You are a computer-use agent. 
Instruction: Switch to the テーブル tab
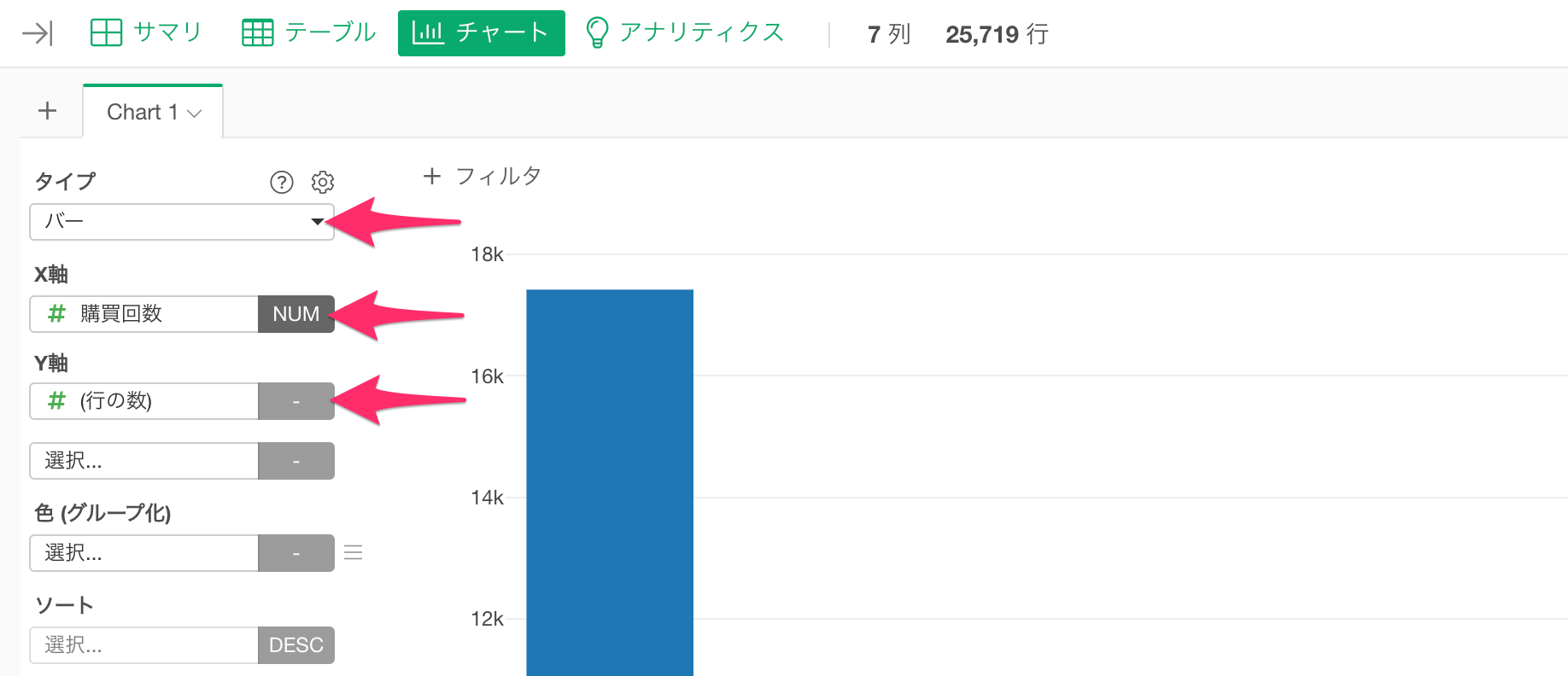[309, 33]
